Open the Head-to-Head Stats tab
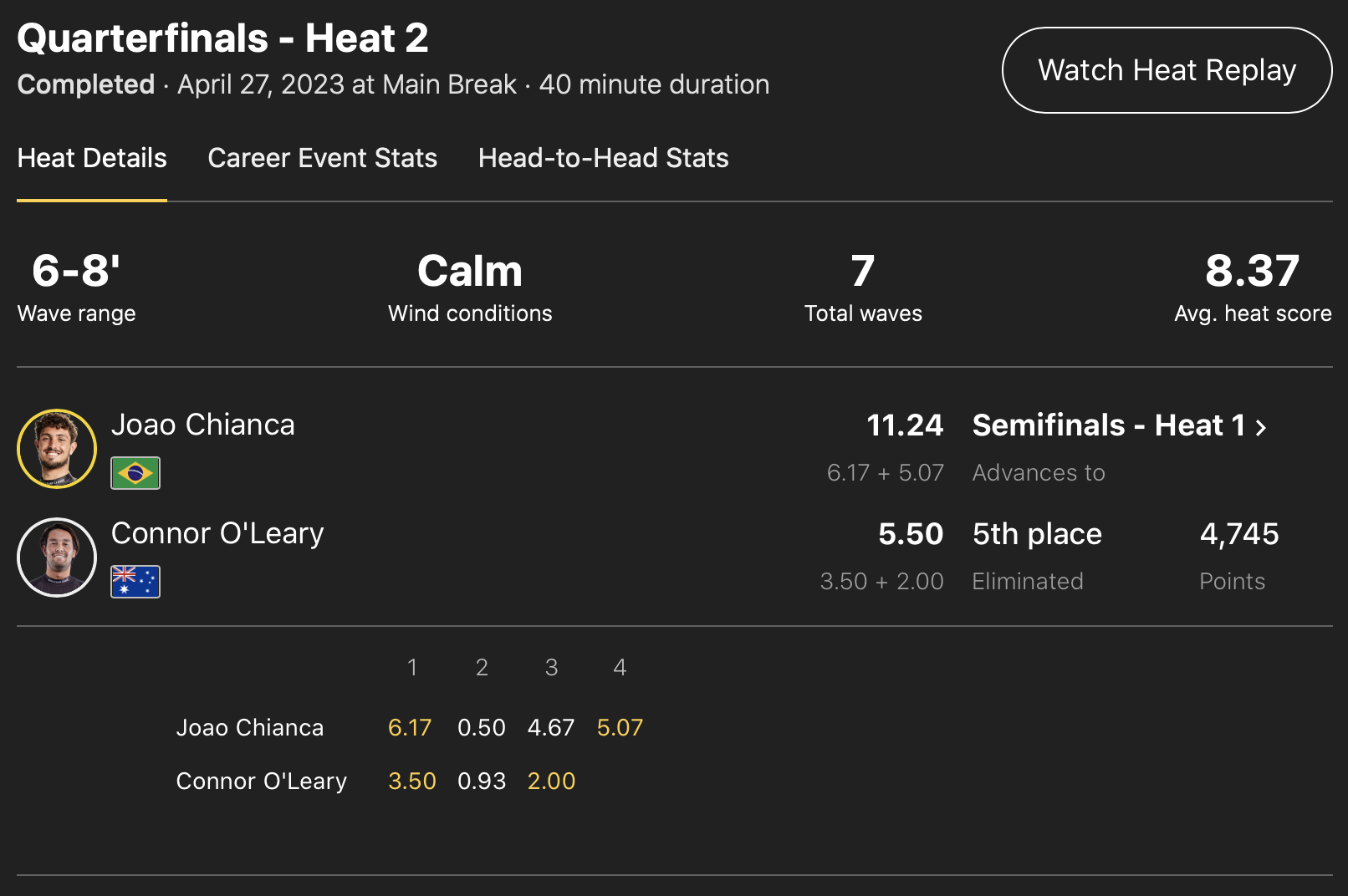The image size is (1348, 896). pyautogui.click(x=603, y=158)
